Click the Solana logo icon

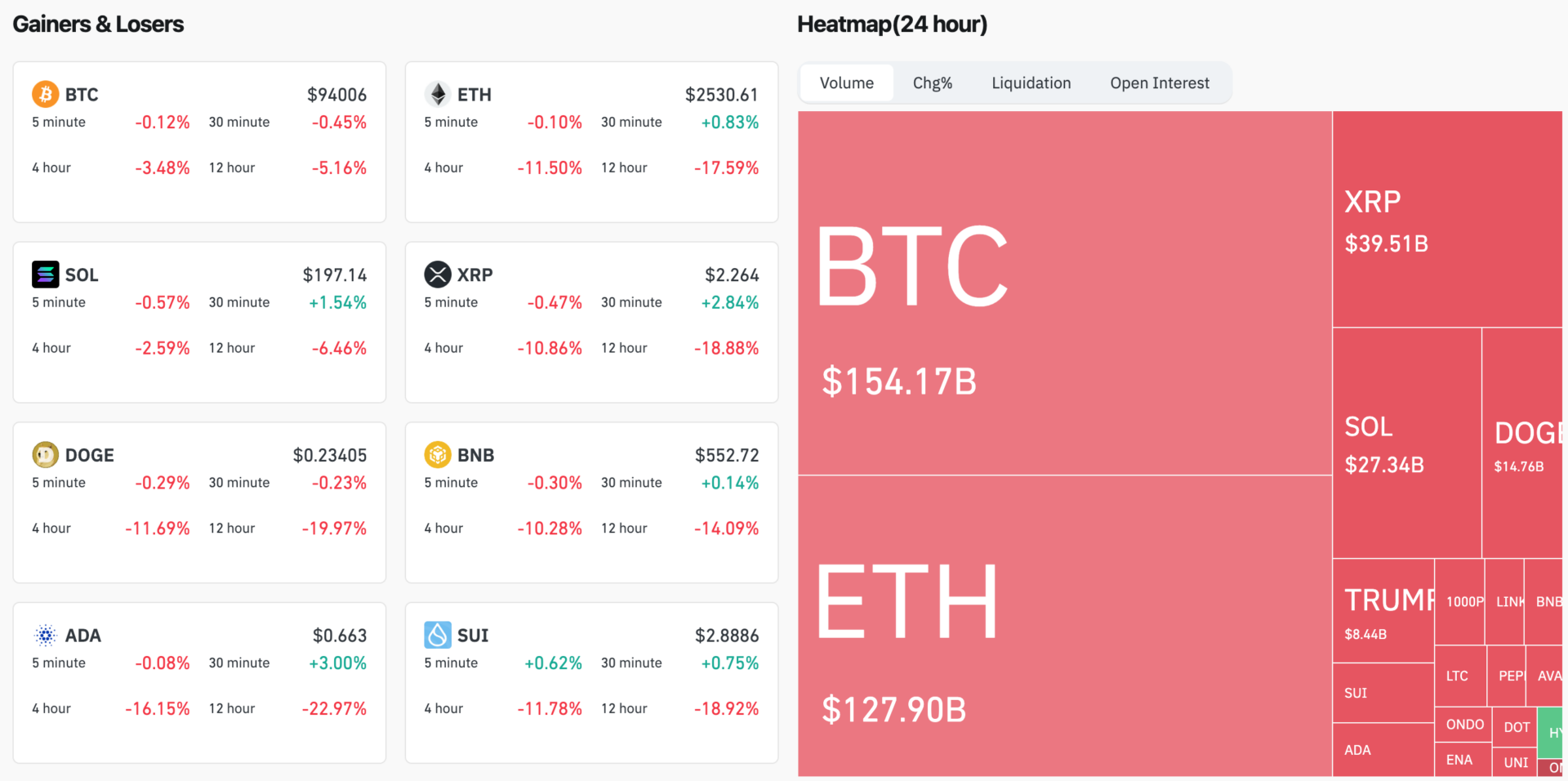[45, 274]
